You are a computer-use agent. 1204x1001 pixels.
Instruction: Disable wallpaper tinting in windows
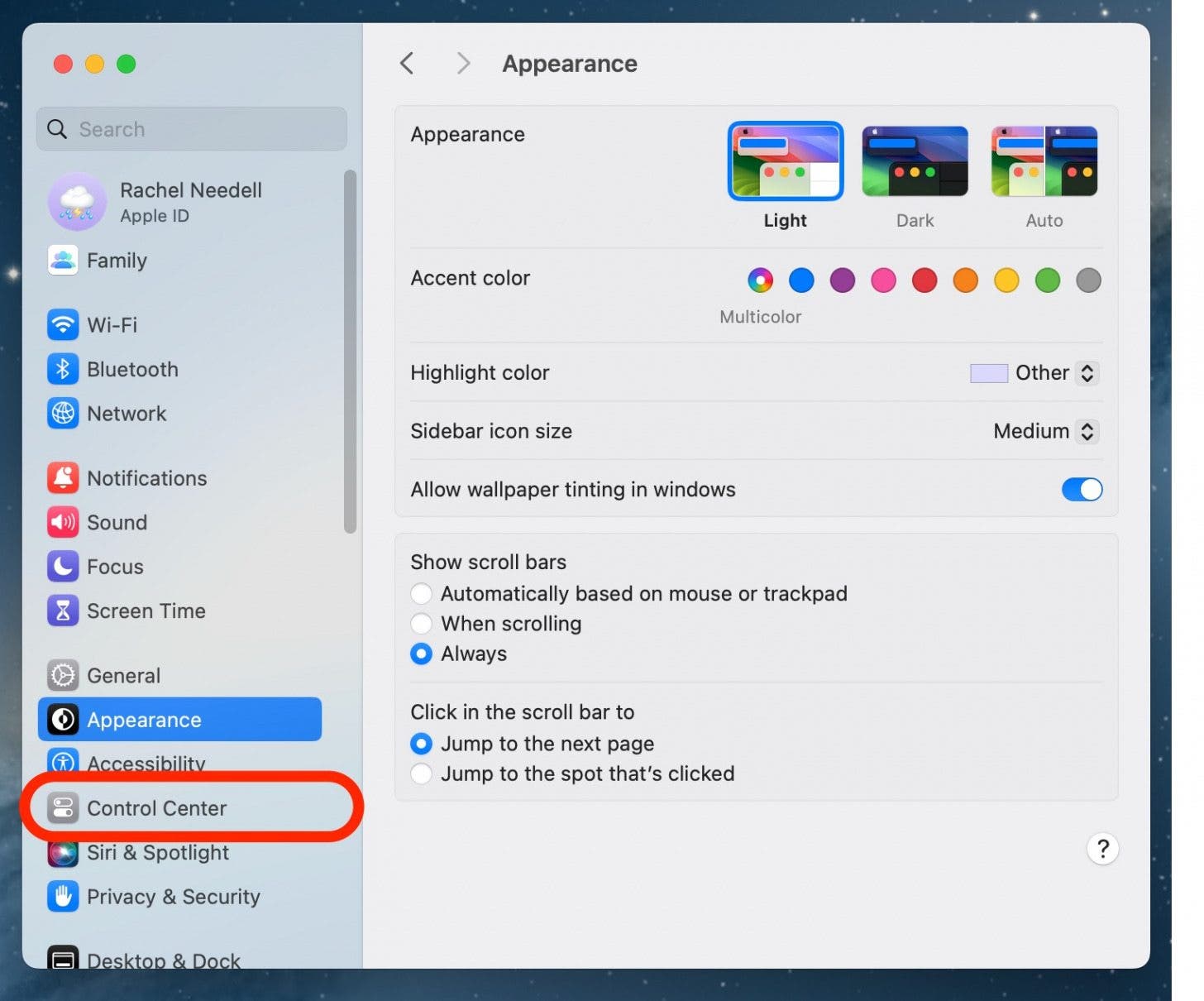[x=1082, y=489]
